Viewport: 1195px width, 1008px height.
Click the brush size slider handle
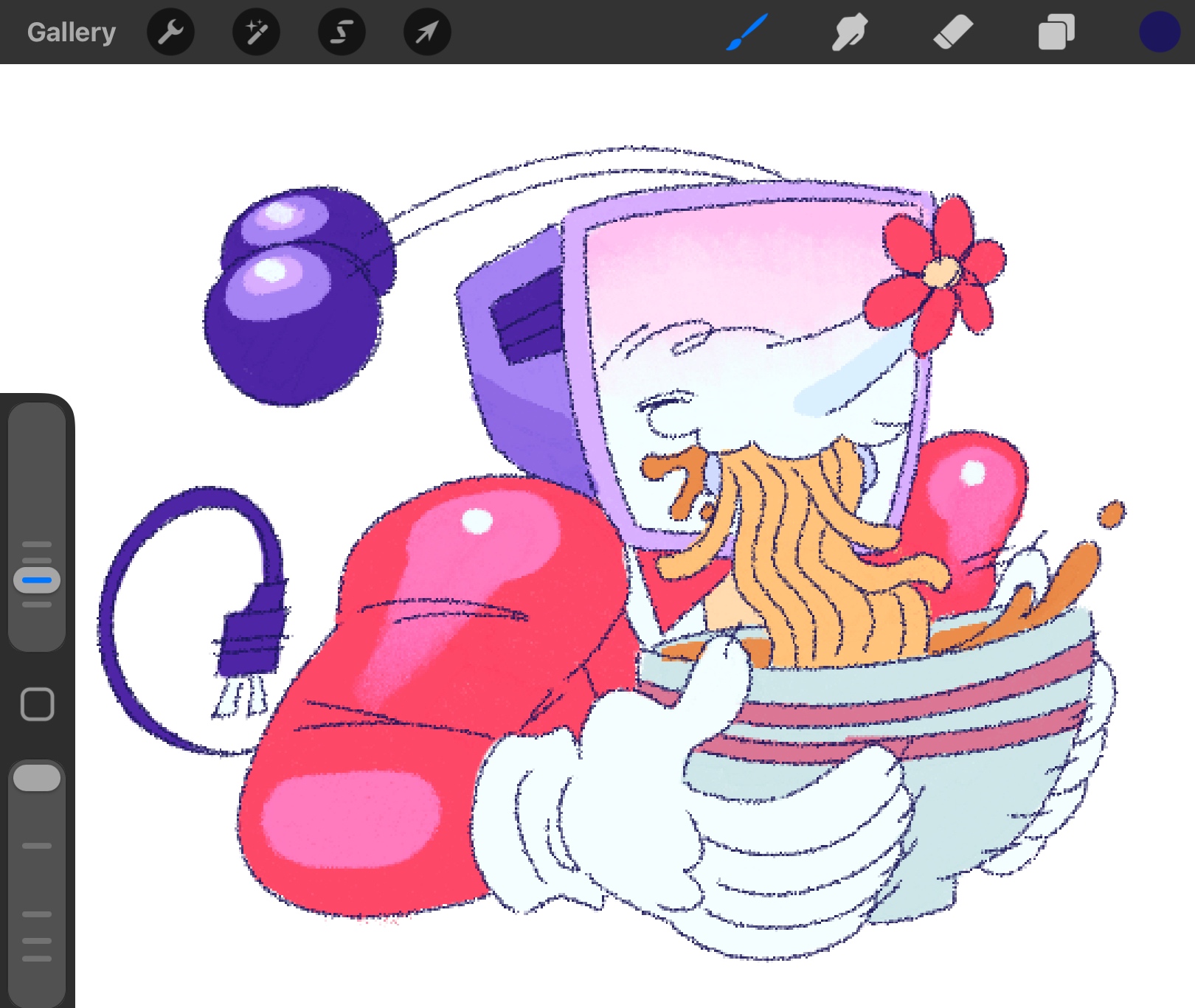pos(37,580)
